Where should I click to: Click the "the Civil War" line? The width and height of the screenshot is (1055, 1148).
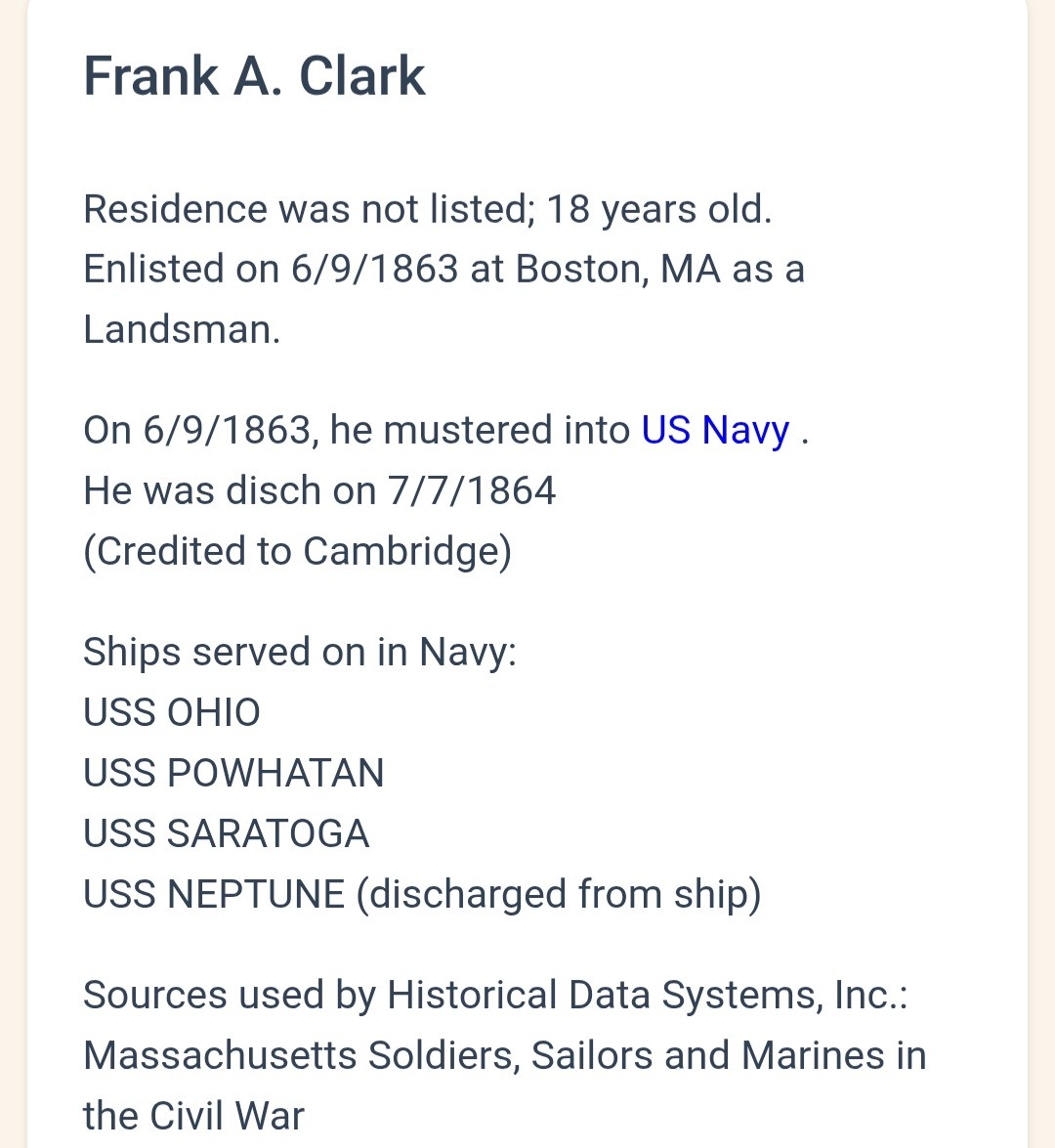click(193, 1116)
